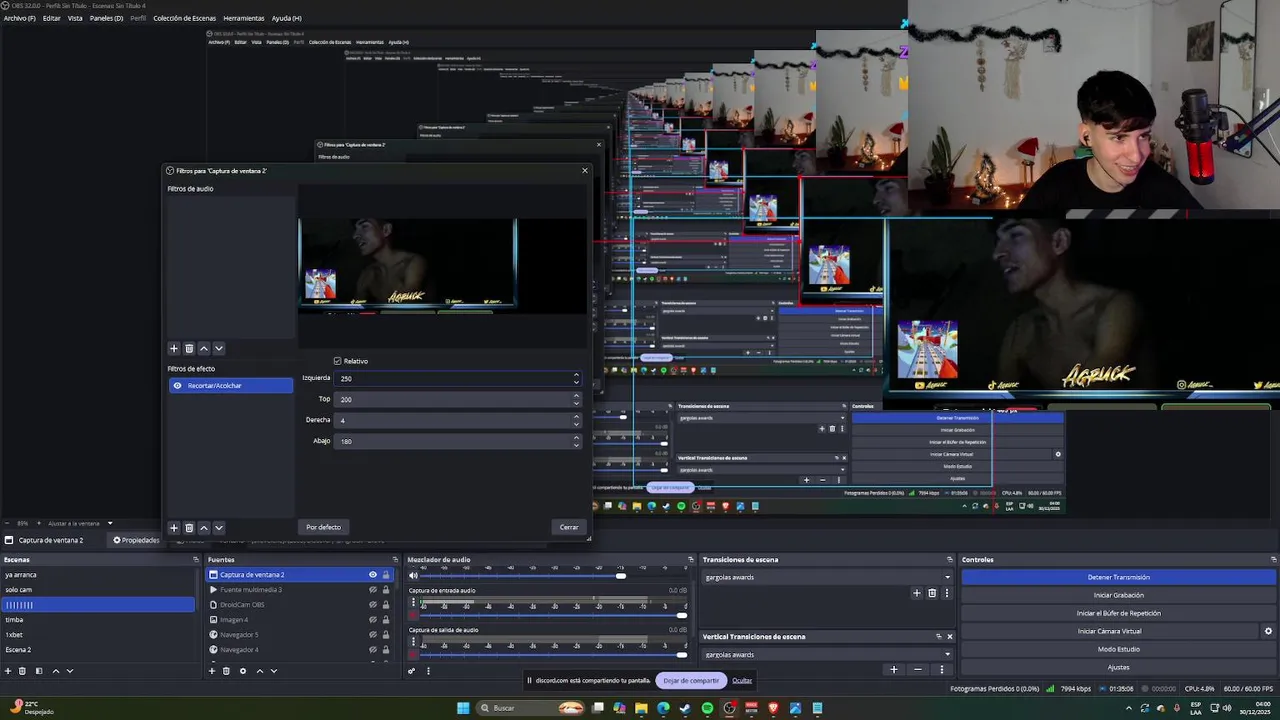Decrease Top crop value stepper
1280x720 pixels.
(x=576, y=402)
